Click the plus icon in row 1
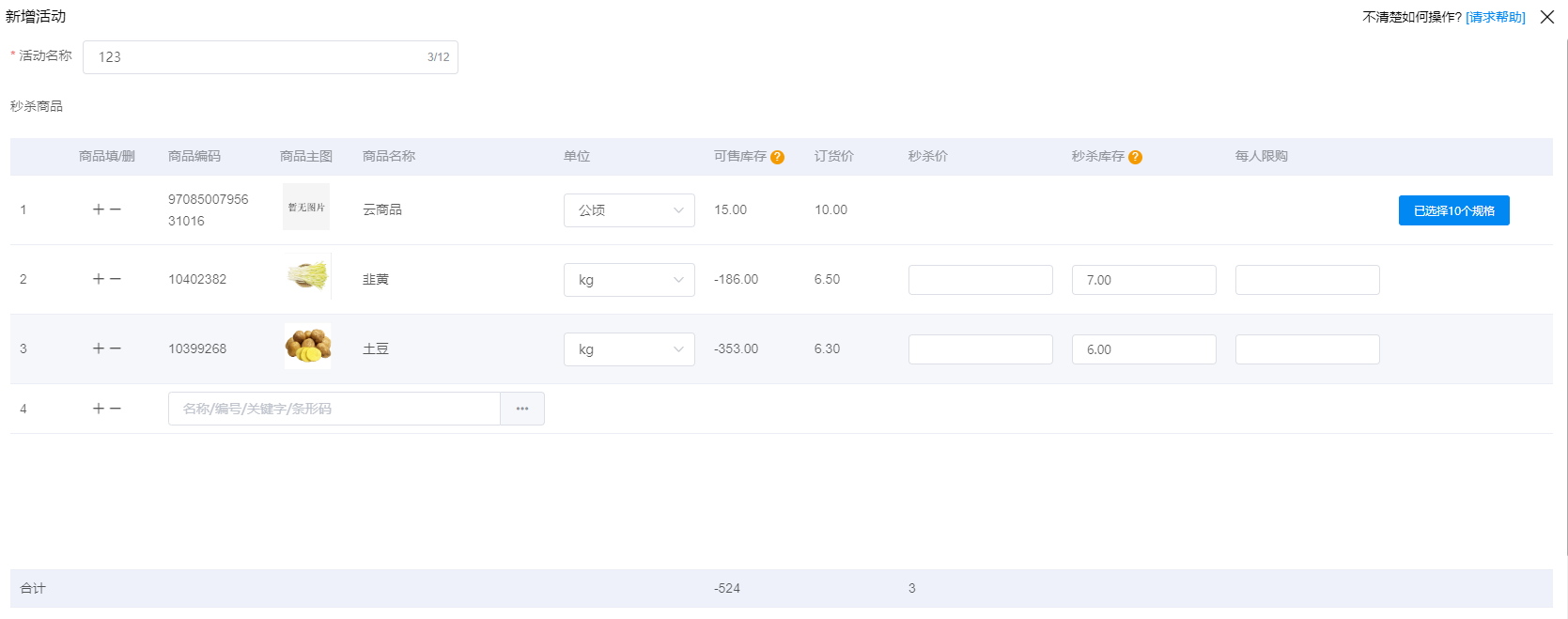Viewport: 1568px width, 619px height. point(99,209)
